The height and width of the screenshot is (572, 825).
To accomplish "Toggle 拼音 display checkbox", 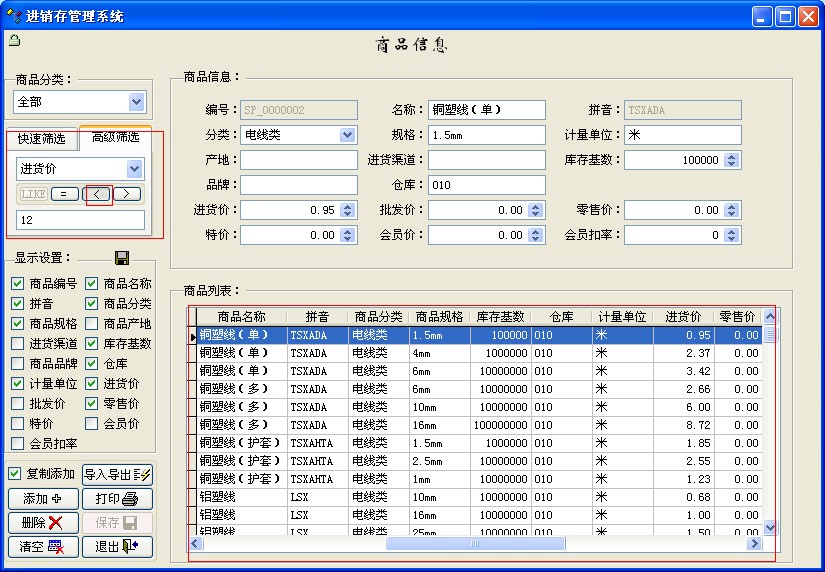I will coord(17,304).
